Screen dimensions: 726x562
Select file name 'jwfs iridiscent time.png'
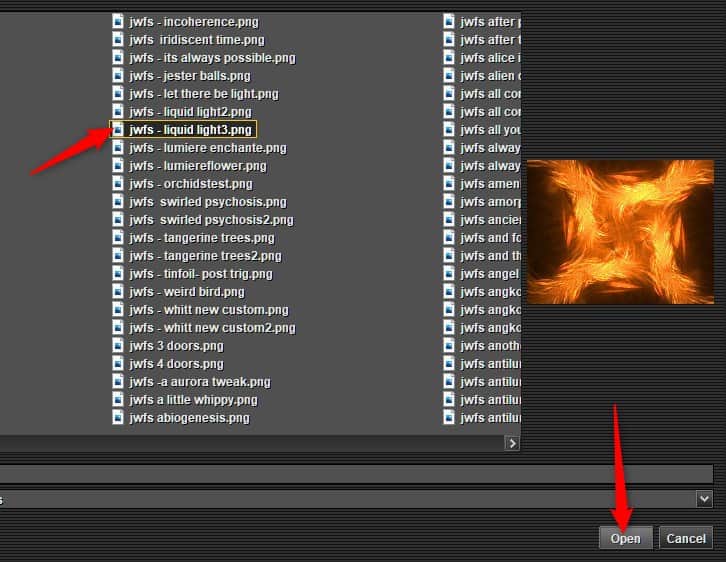[197, 40]
